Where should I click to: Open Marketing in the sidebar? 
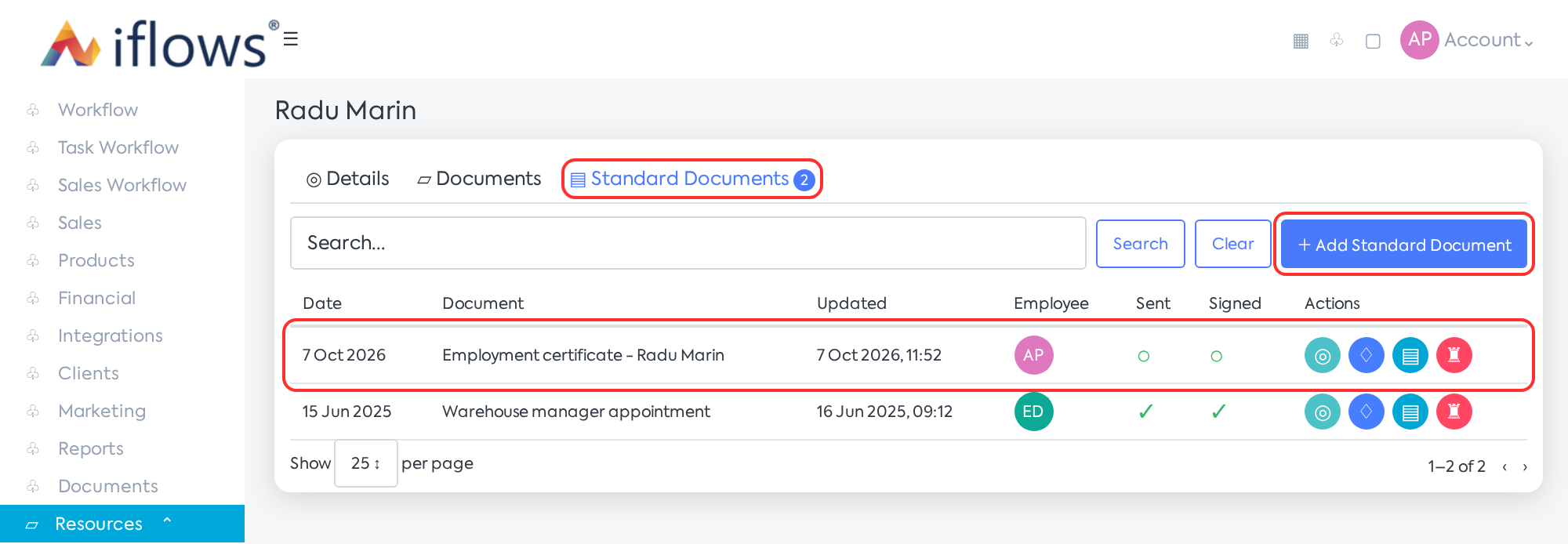[x=102, y=411]
